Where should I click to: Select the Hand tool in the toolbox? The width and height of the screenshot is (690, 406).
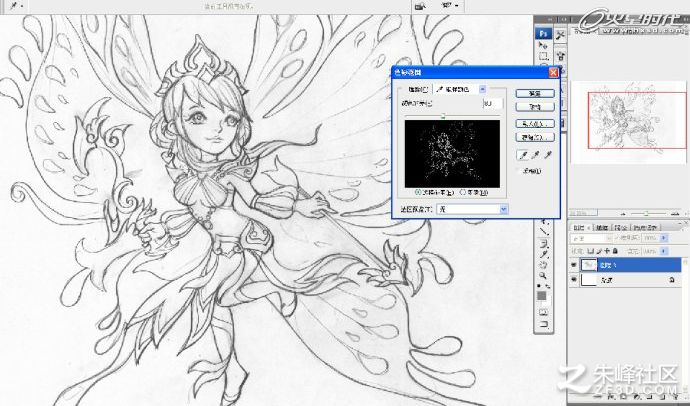click(544, 265)
